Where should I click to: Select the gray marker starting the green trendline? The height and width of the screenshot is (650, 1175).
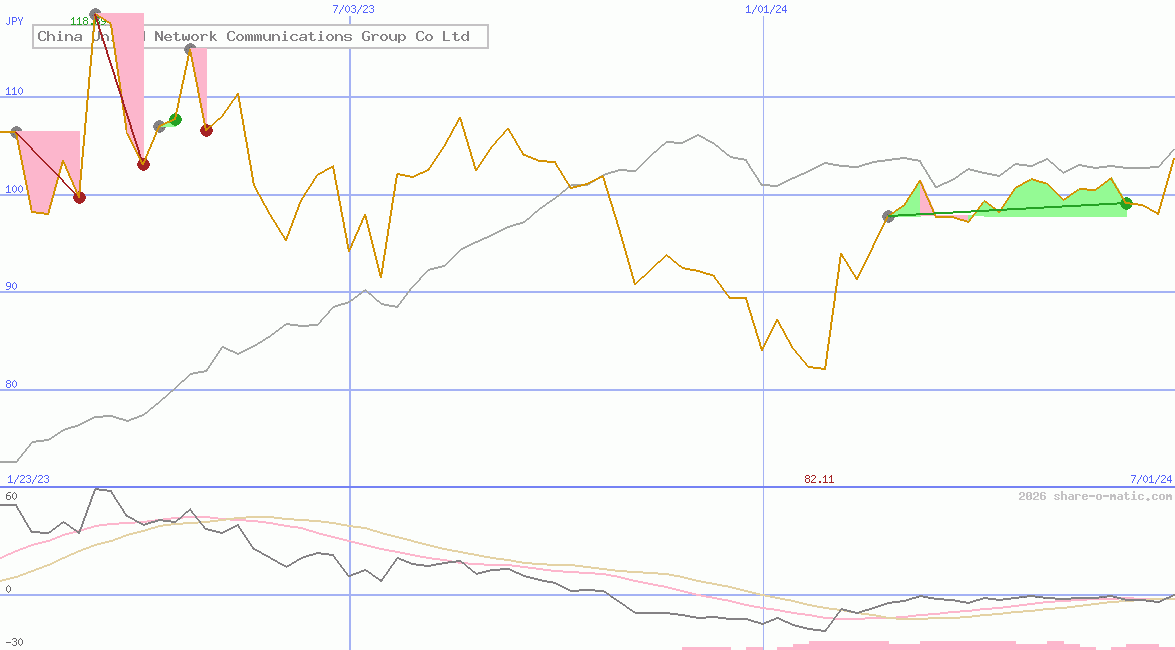click(887, 215)
